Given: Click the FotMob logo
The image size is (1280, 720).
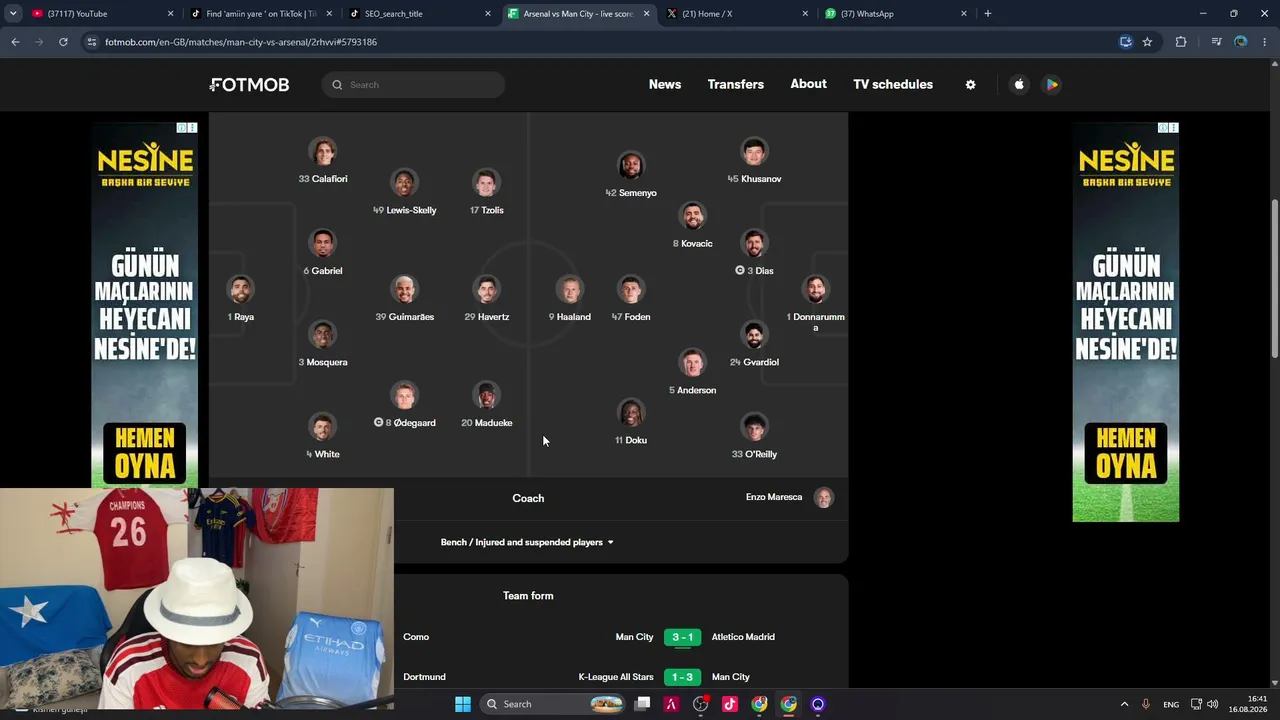Looking at the screenshot, I should pos(250,85).
